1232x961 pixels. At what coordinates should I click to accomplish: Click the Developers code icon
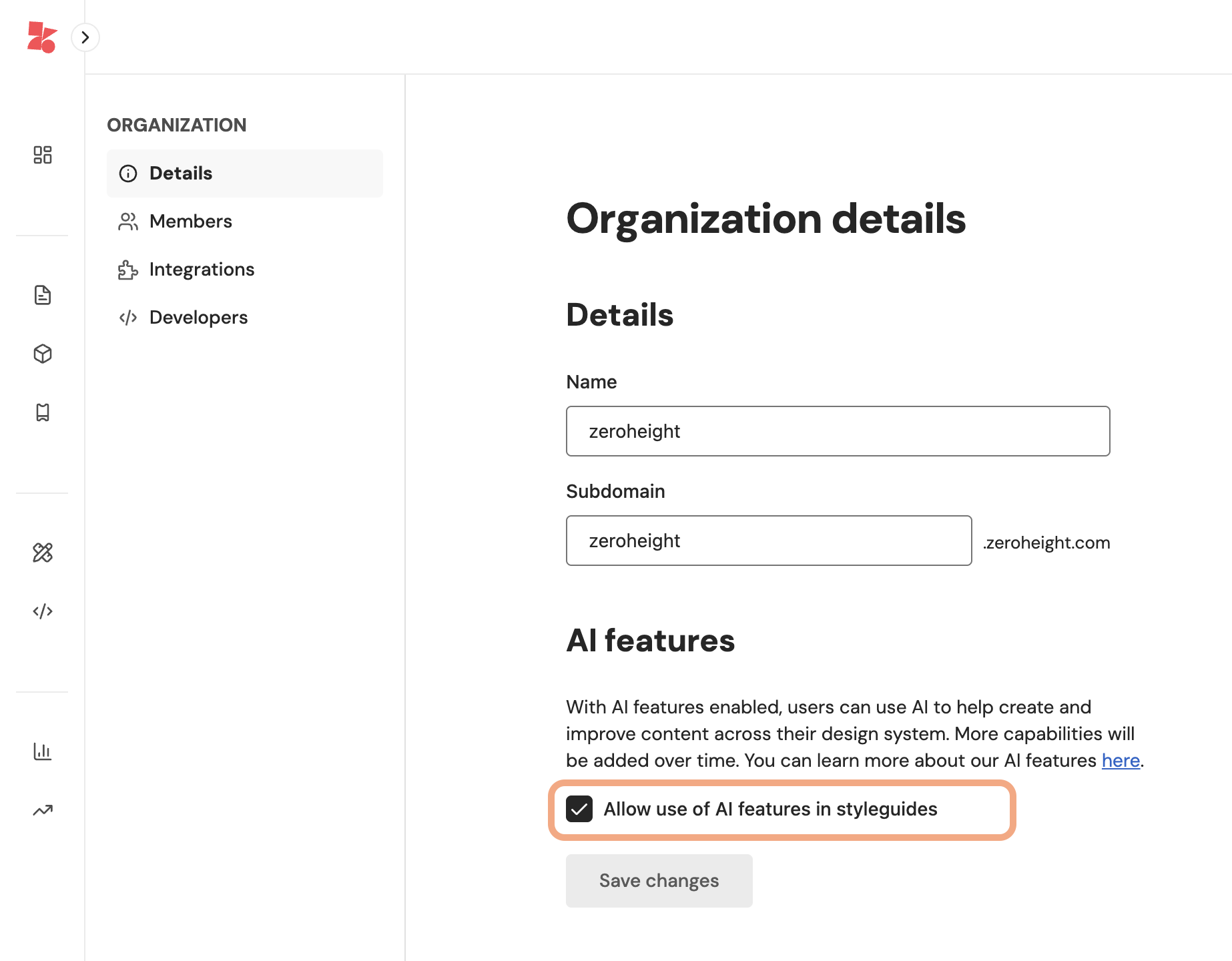pyautogui.click(x=128, y=318)
